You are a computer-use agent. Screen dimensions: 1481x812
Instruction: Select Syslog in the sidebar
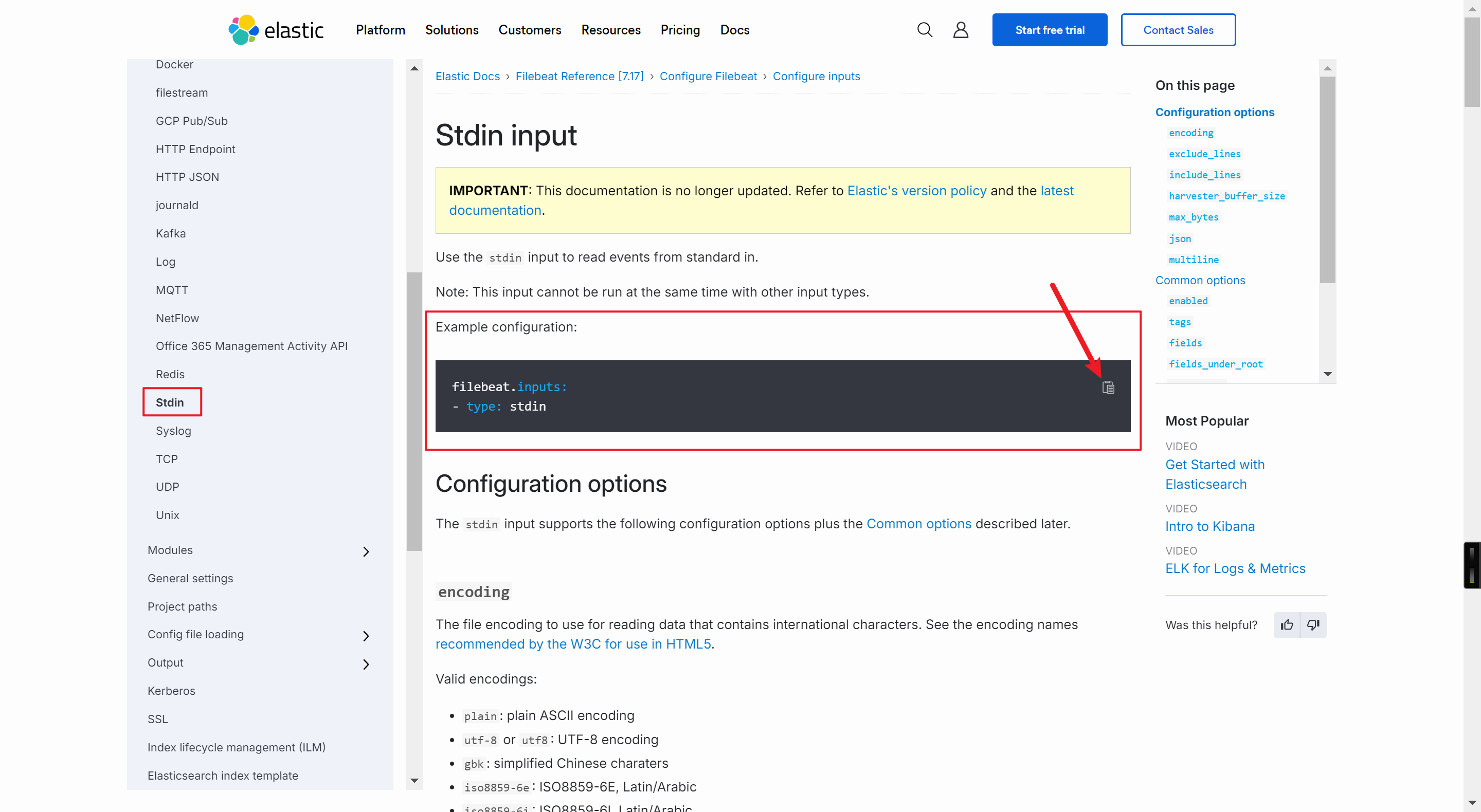pos(173,431)
